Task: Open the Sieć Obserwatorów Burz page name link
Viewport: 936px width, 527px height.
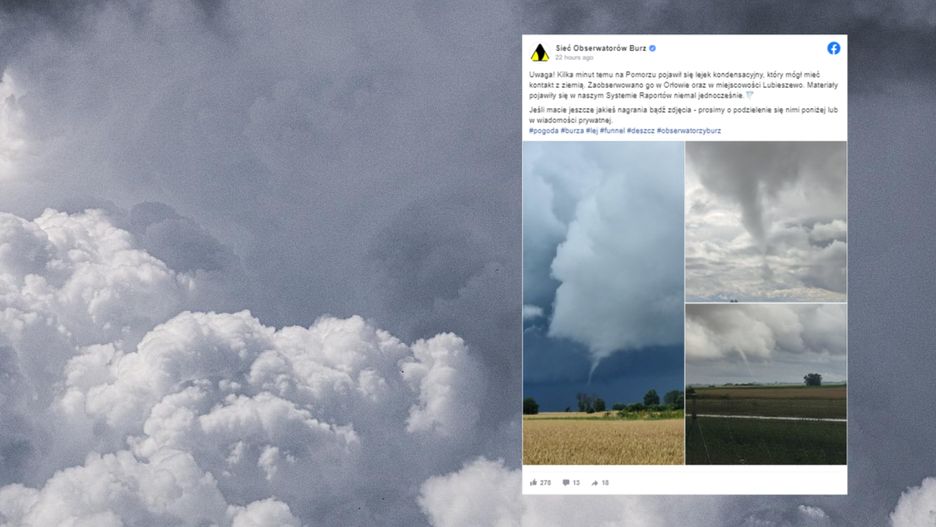Action: pyautogui.click(x=601, y=48)
